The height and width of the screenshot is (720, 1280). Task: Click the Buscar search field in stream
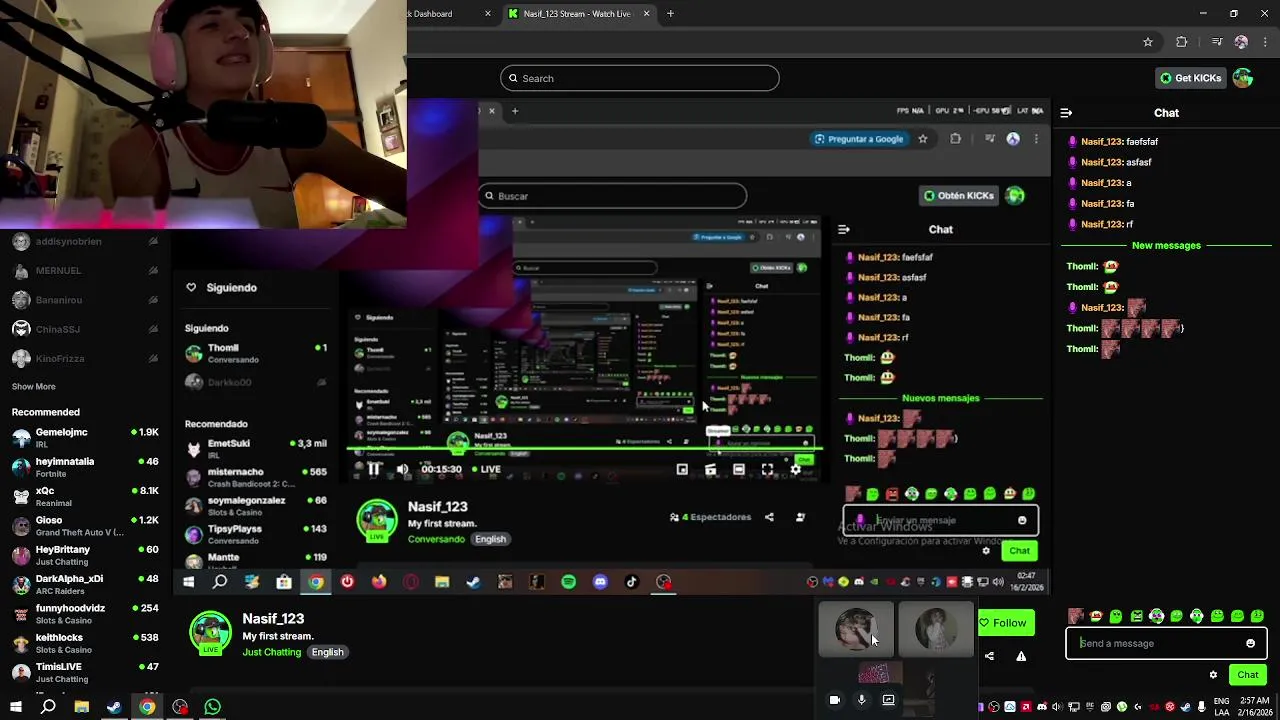click(x=612, y=196)
